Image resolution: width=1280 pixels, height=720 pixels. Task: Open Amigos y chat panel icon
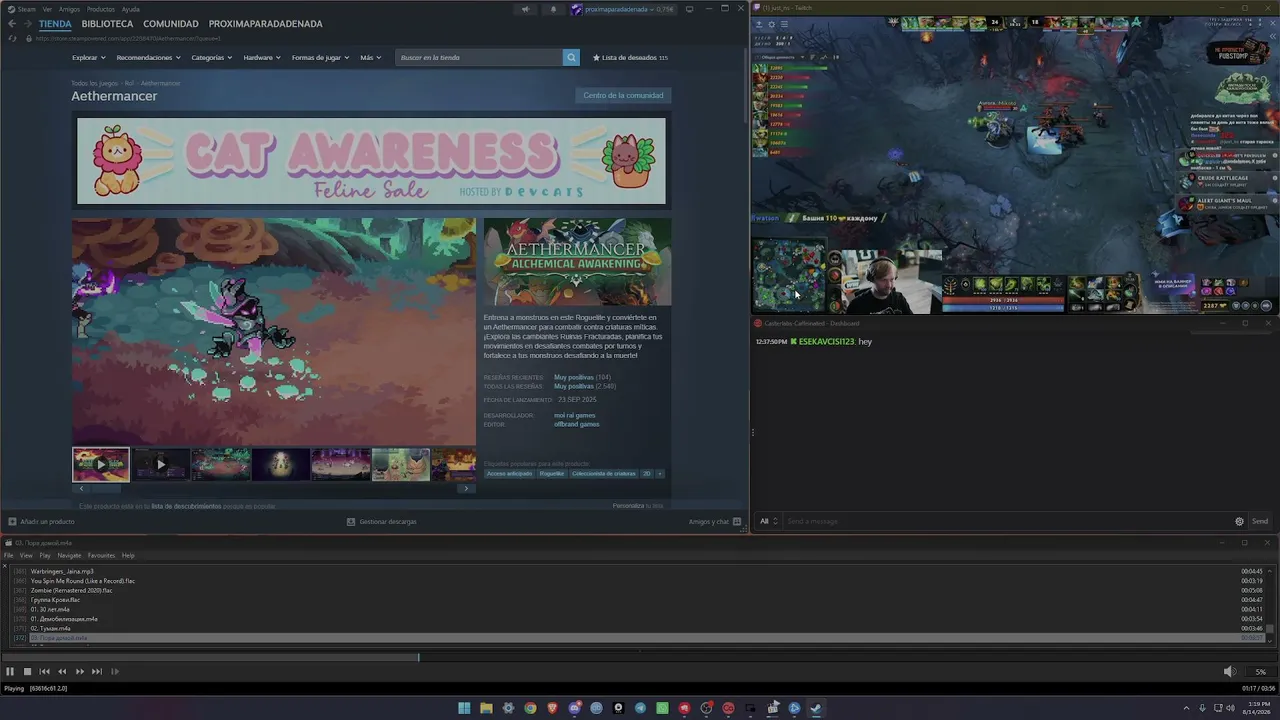(x=737, y=521)
